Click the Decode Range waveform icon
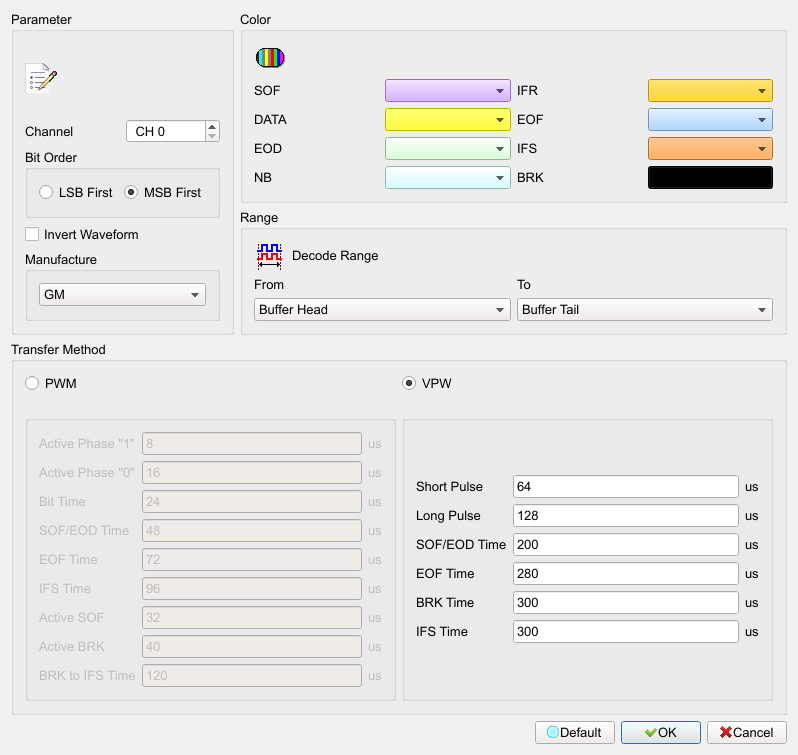This screenshot has width=798, height=755. (x=269, y=256)
